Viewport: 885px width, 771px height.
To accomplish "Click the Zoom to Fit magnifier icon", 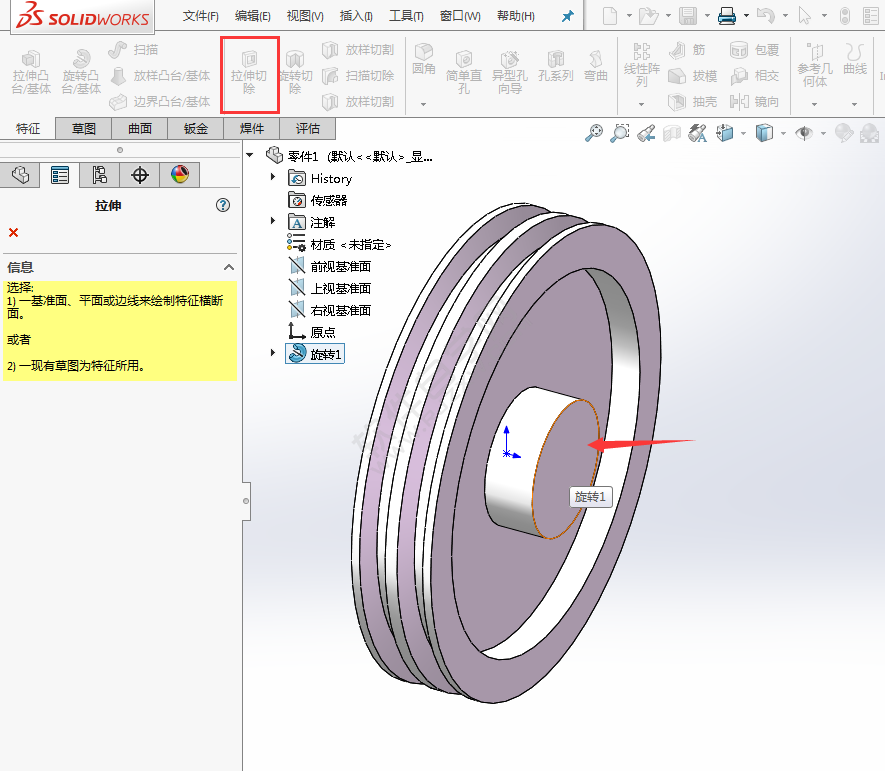I will tap(594, 133).
